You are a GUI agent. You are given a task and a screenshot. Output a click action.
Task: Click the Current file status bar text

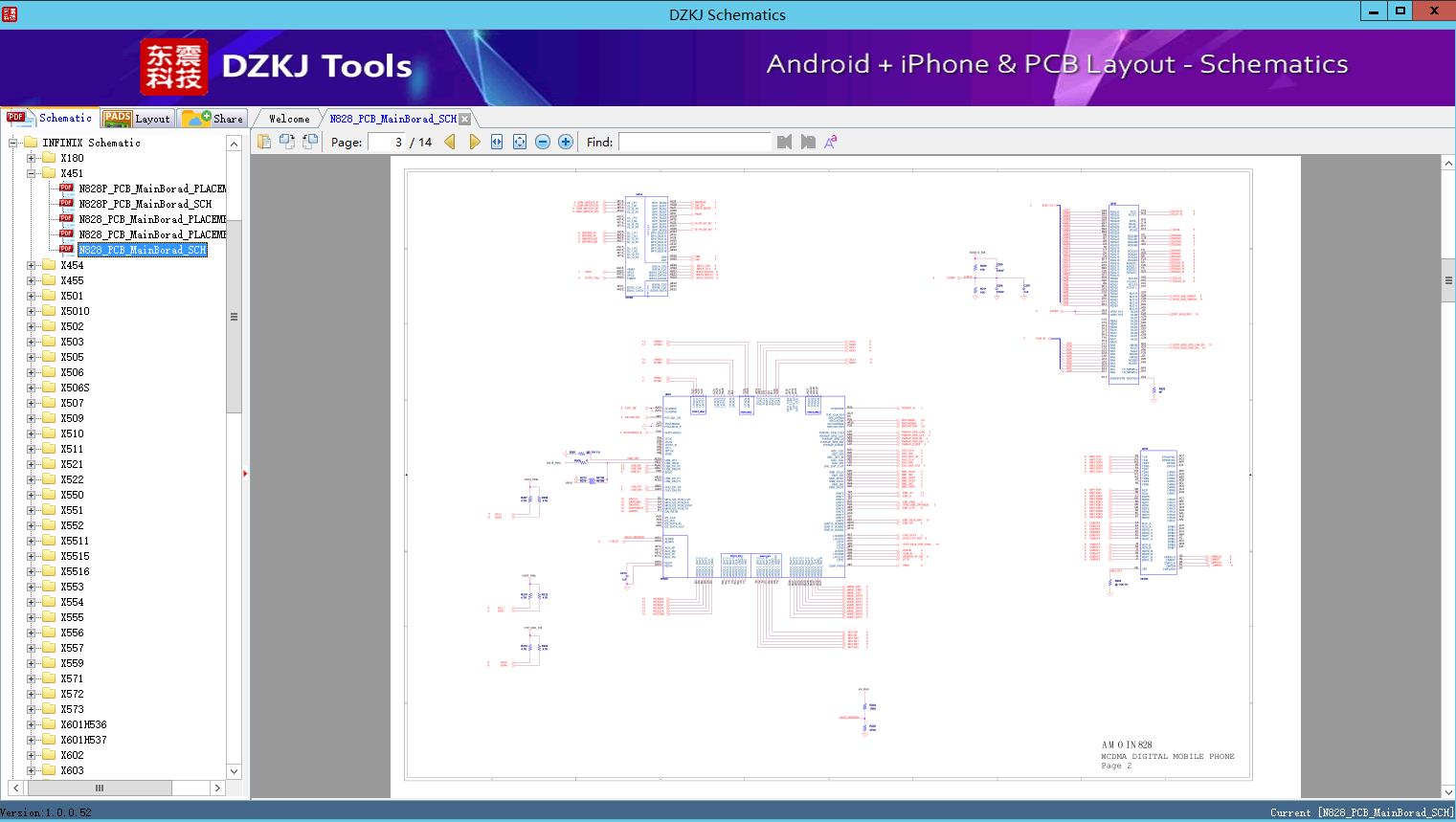point(1361,812)
